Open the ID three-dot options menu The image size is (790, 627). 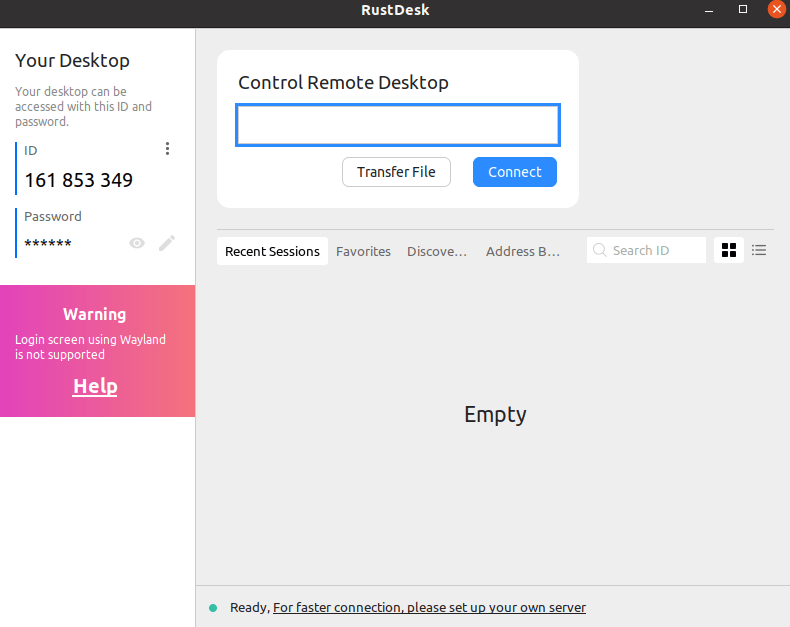coord(167,149)
